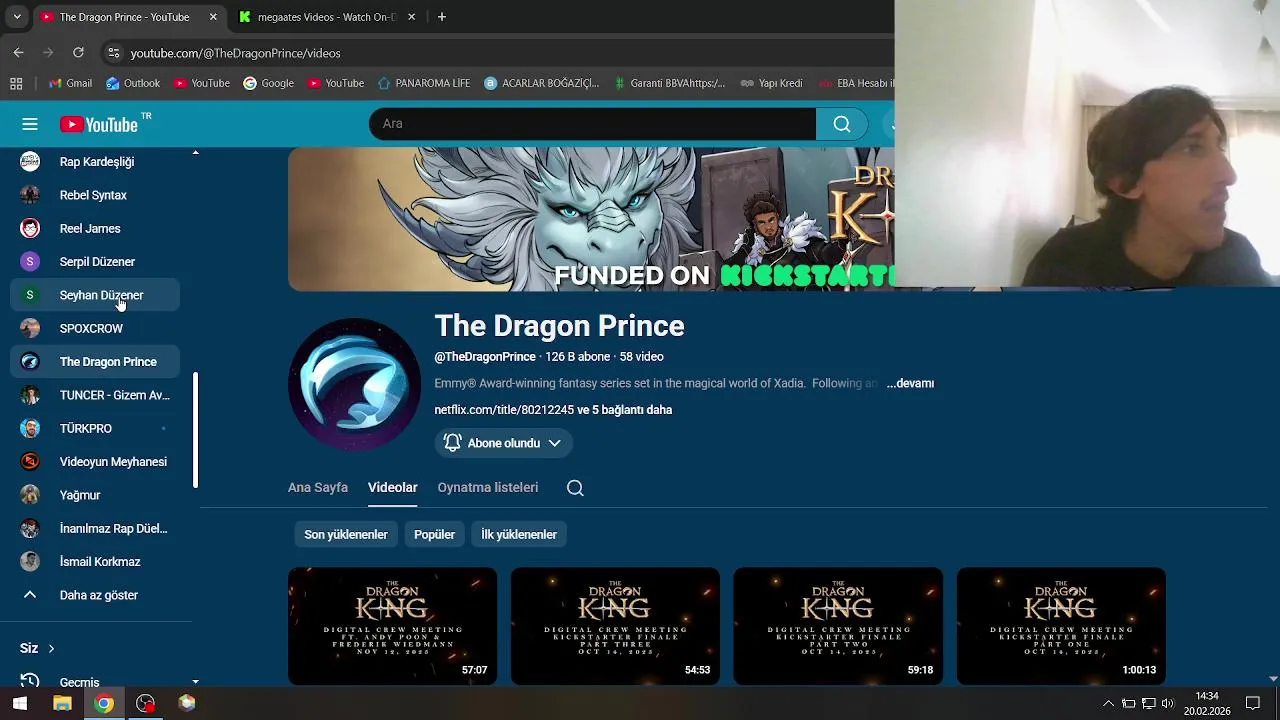Open Chrome tab search dropdown arrow
This screenshot has width=1280, height=720.
[16, 17]
